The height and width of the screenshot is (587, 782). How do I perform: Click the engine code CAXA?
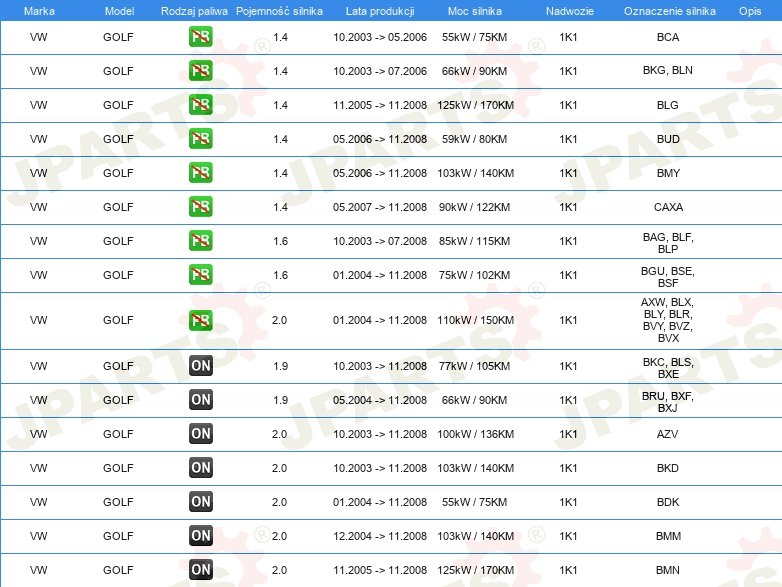[668, 206]
